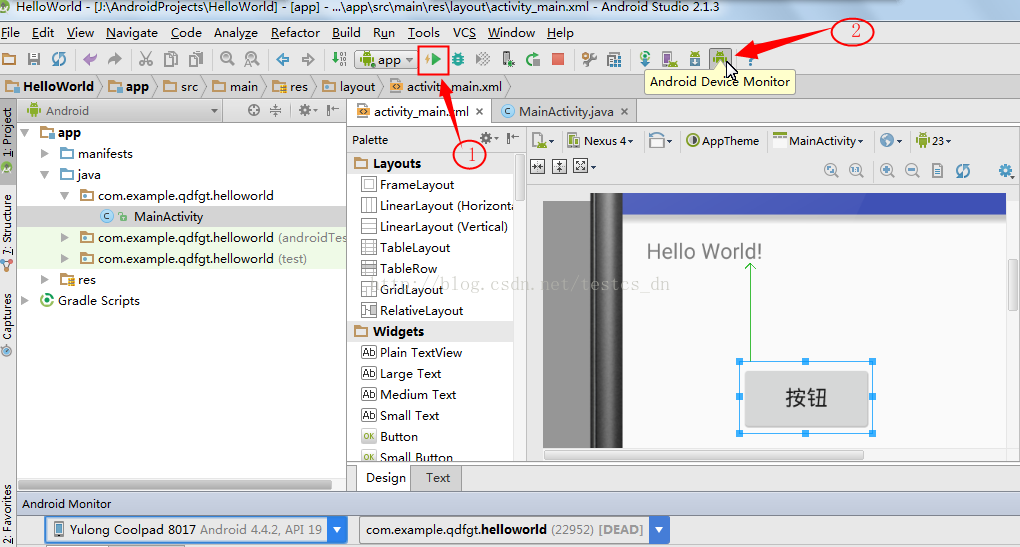Click the red Stop button
The height and width of the screenshot is (547, 1020).
click(557, 59)
